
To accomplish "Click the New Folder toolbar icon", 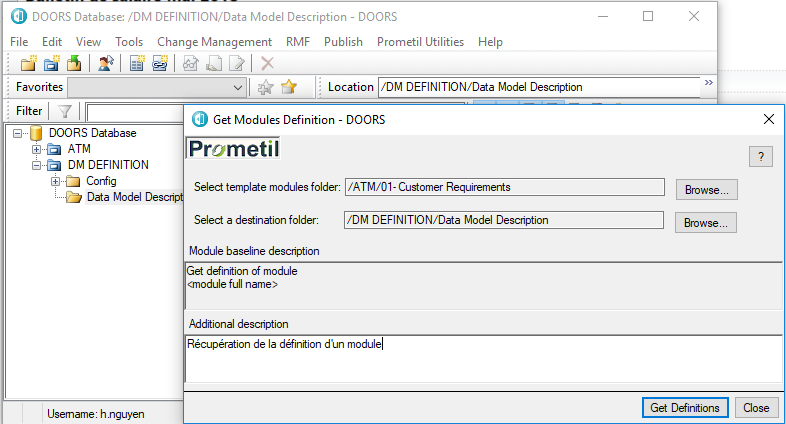I will pyautogui.click(x=29, y=63).
